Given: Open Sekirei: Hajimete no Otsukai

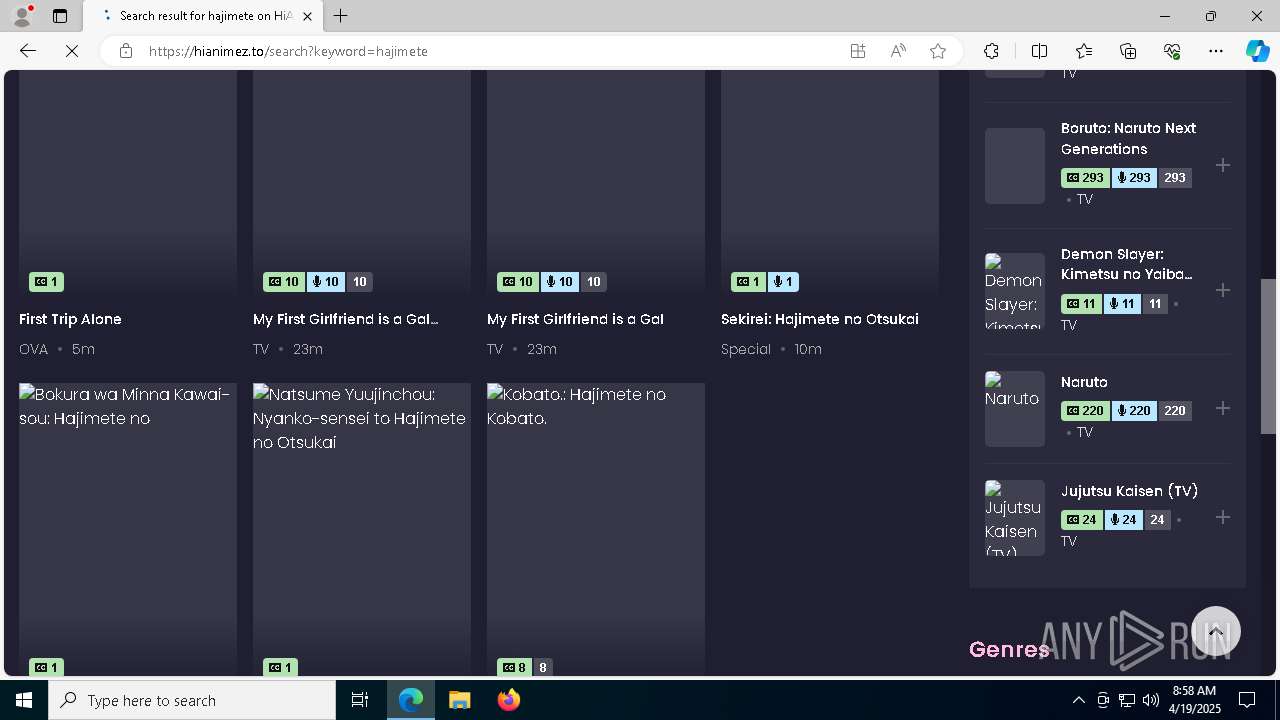Looking at the screenshot, I should pyautogui.click(x=820, y=319).
